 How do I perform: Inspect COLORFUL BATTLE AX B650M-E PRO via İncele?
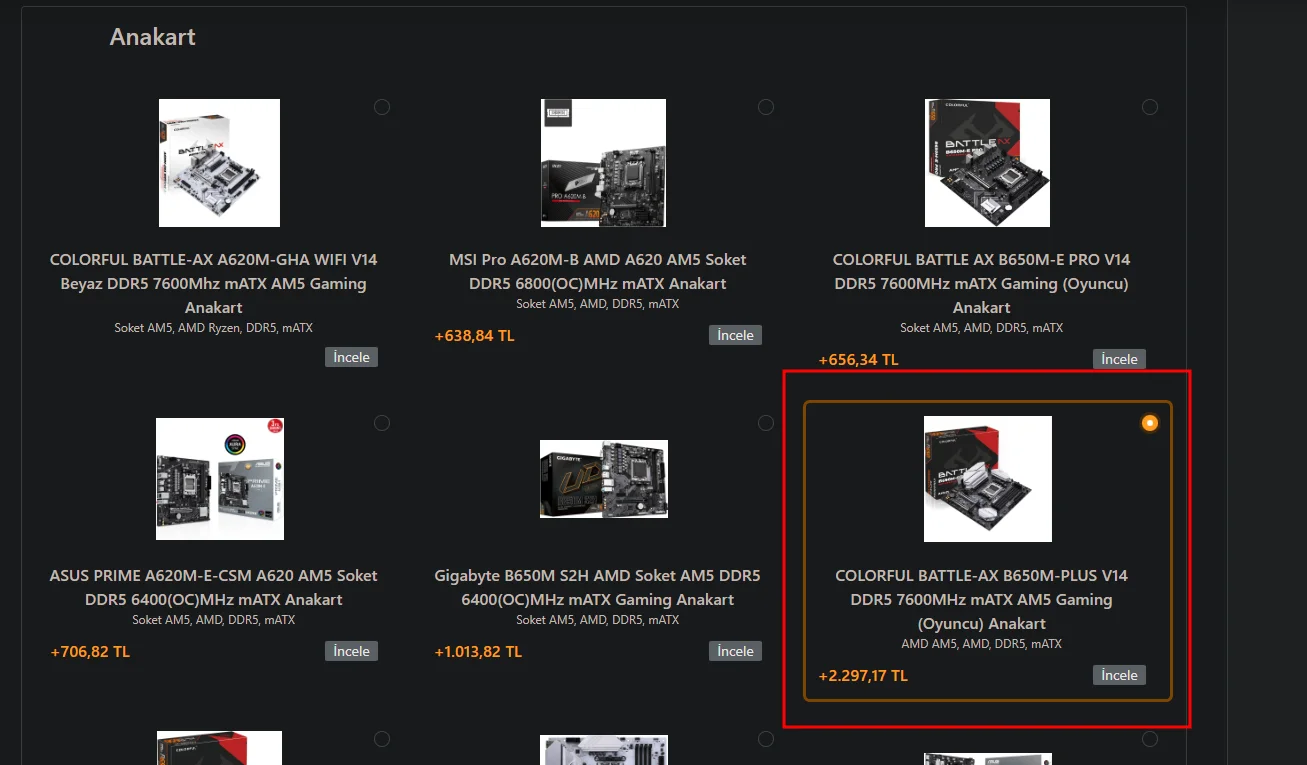point(1119,359)
